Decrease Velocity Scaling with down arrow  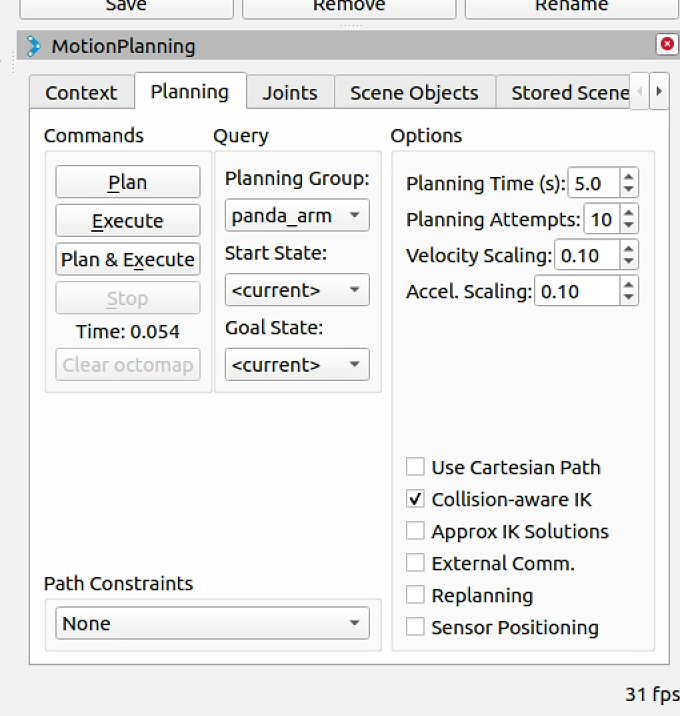pos(629,260)
